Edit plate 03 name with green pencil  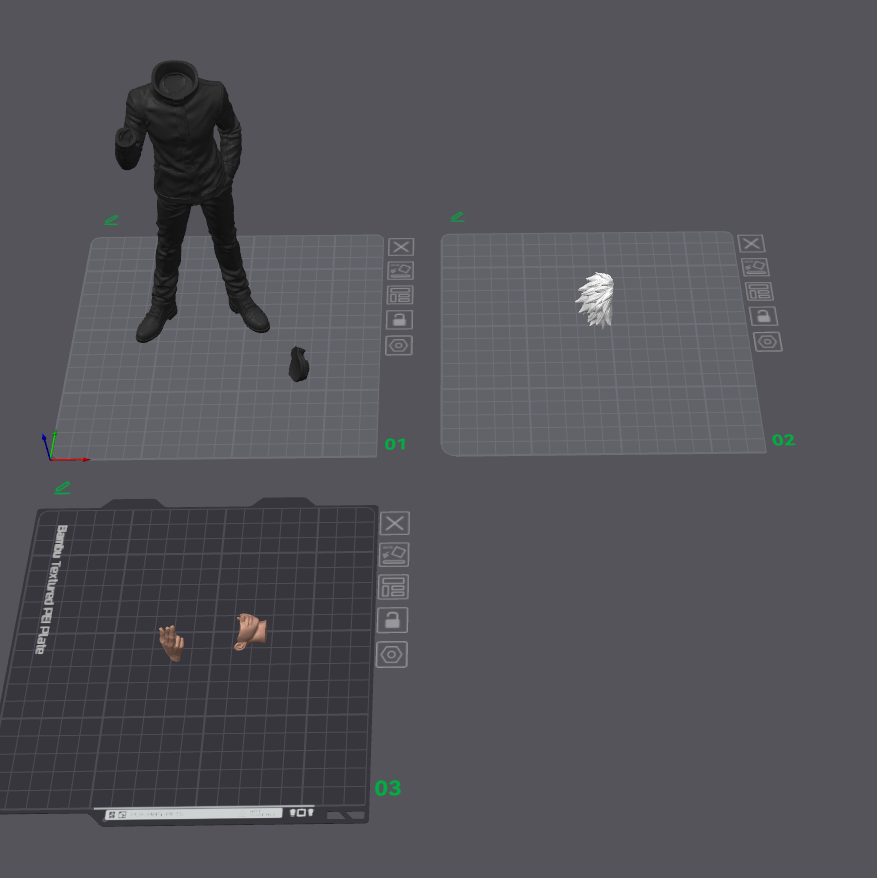click(x=62, y=488)
